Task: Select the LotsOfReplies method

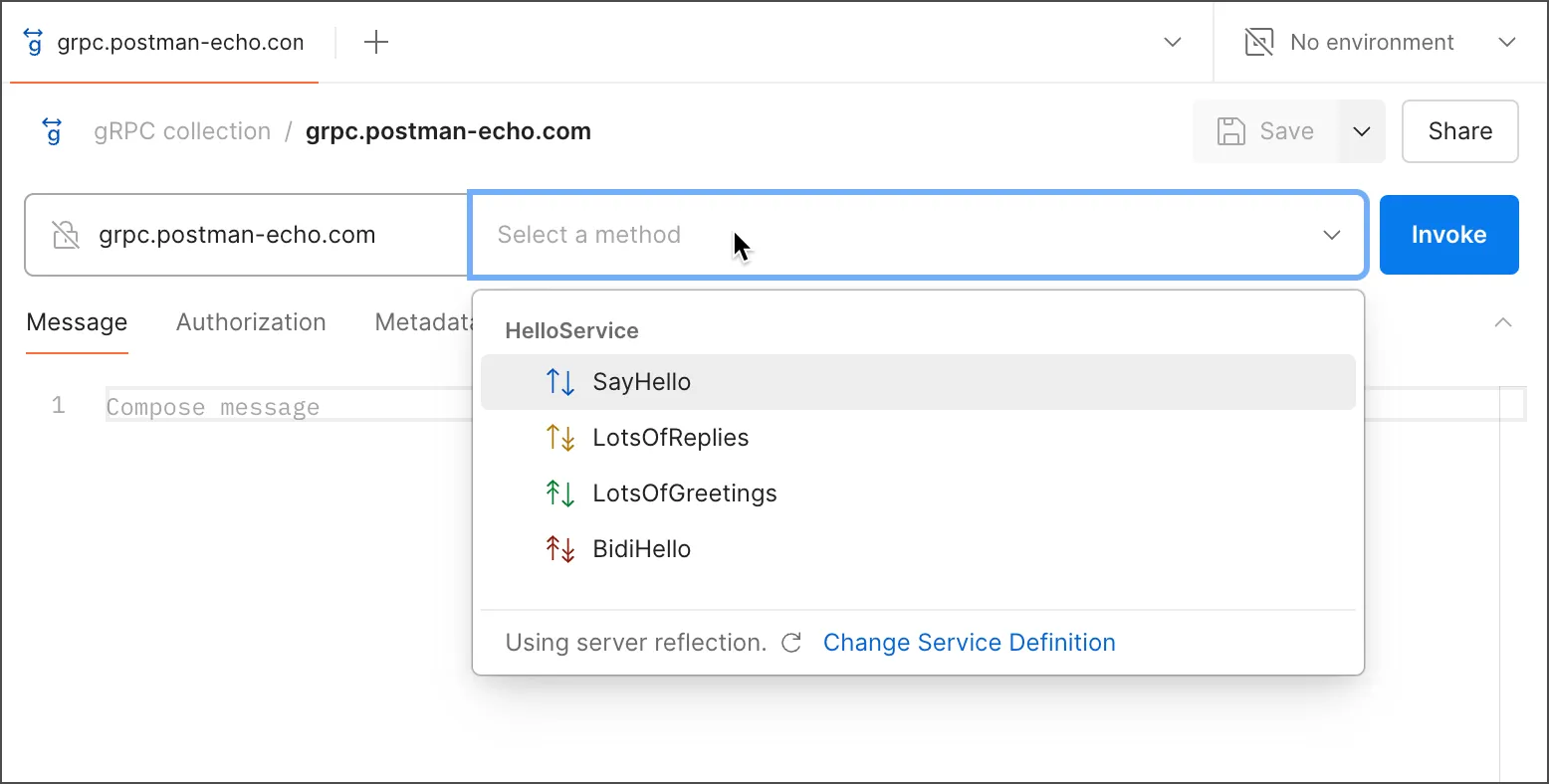Action: (918, 438)
